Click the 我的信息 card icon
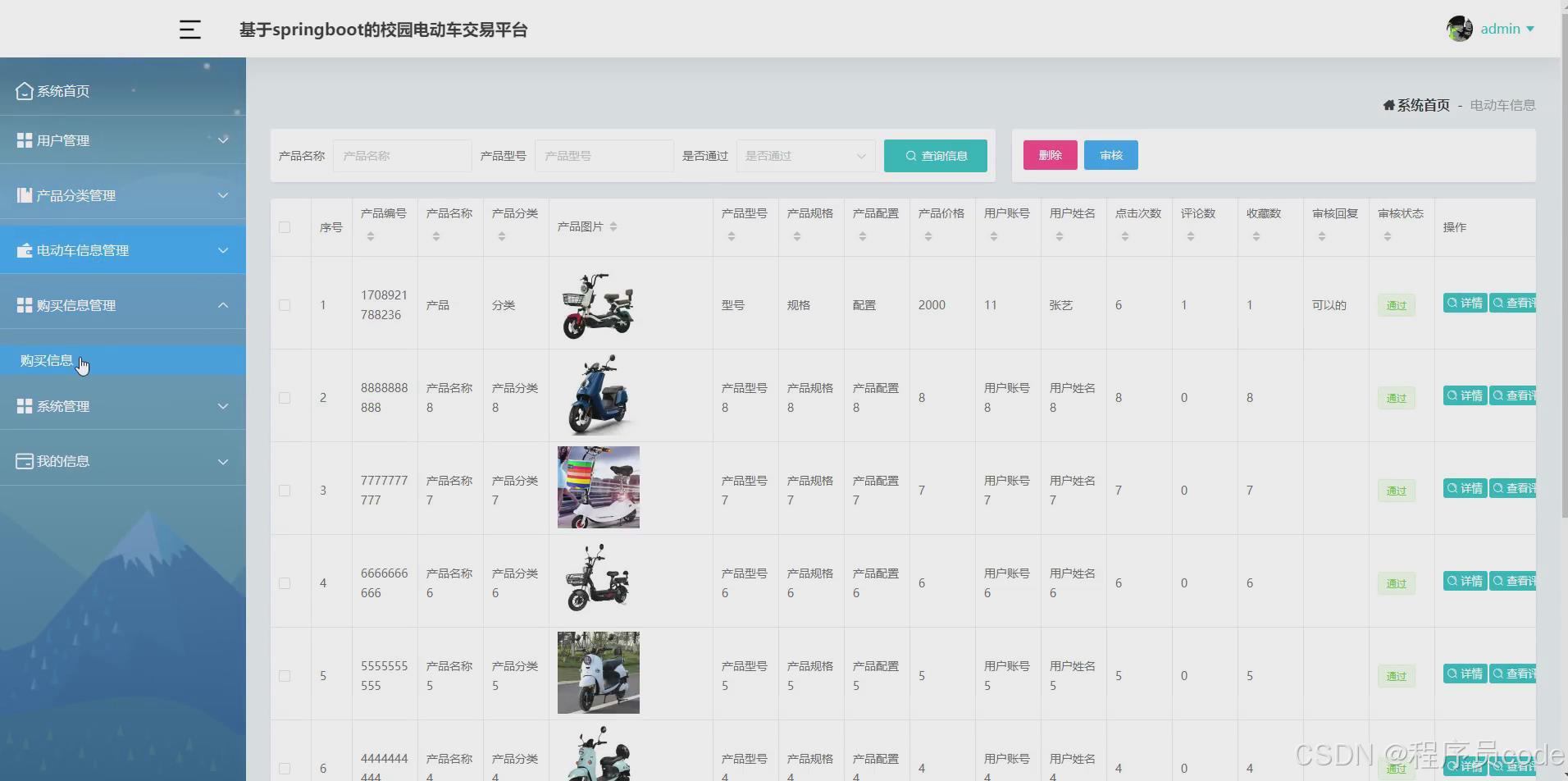Screen dimensions: 1568x781 25,461
